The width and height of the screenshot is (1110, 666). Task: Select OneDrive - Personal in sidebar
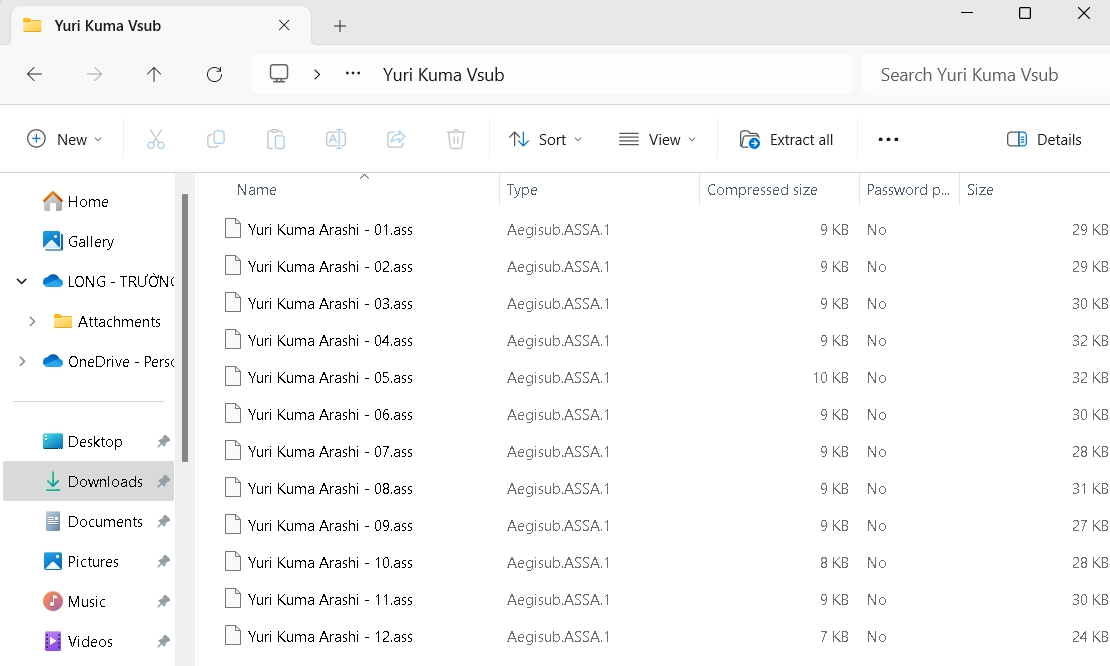[108, 362]
